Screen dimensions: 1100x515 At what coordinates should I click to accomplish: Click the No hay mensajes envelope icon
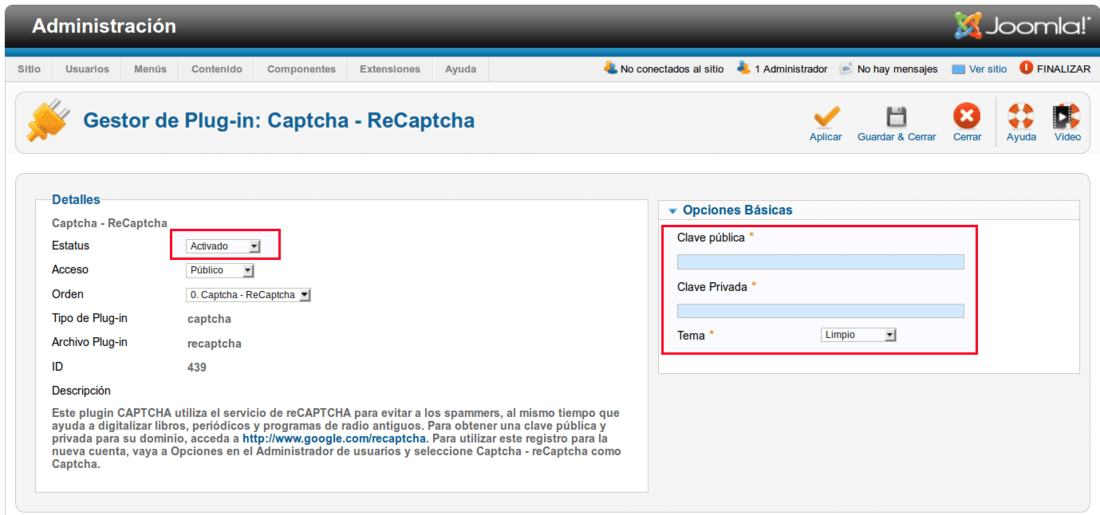point(846,69)
